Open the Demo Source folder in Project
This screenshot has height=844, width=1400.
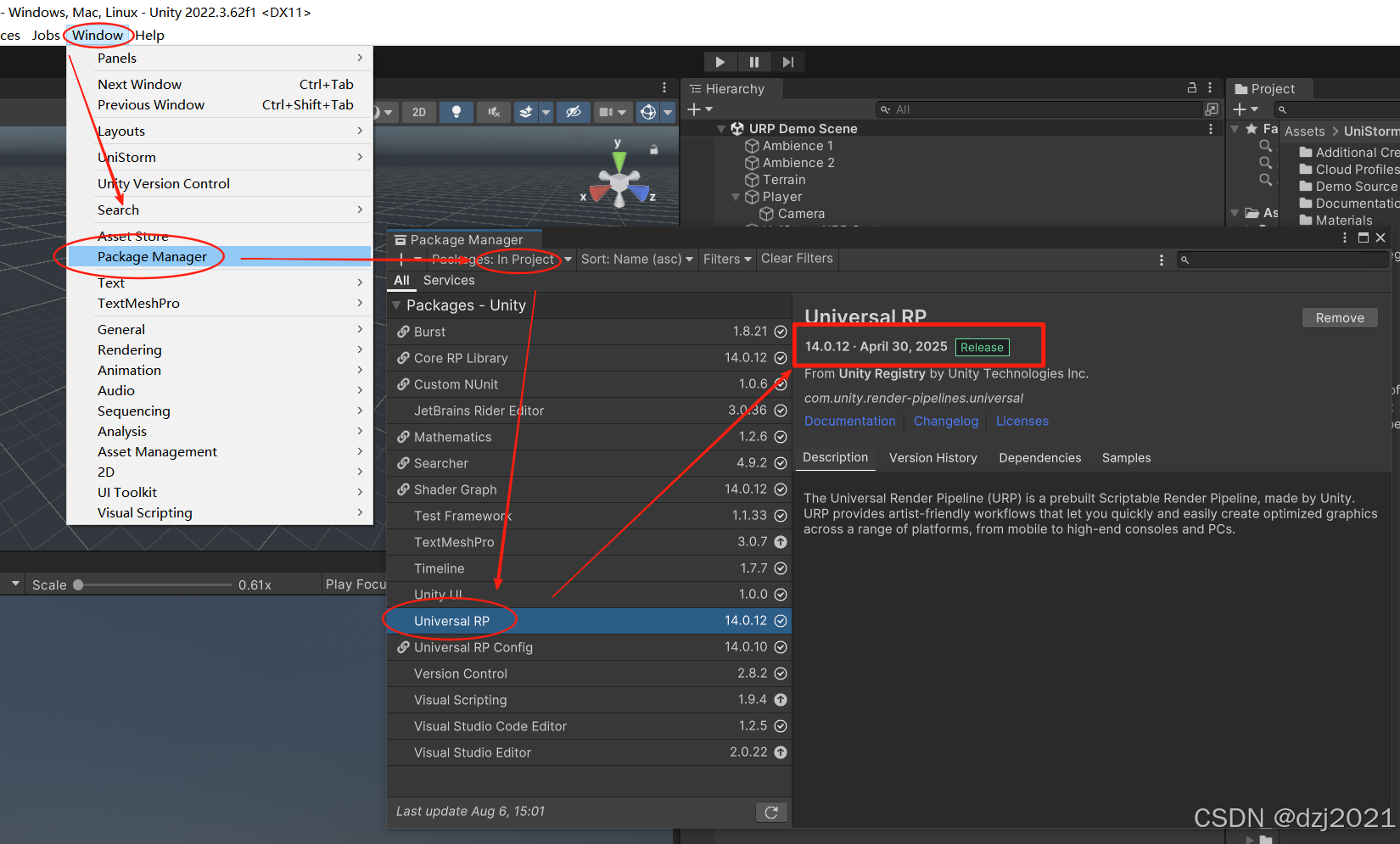(1348, 187)
